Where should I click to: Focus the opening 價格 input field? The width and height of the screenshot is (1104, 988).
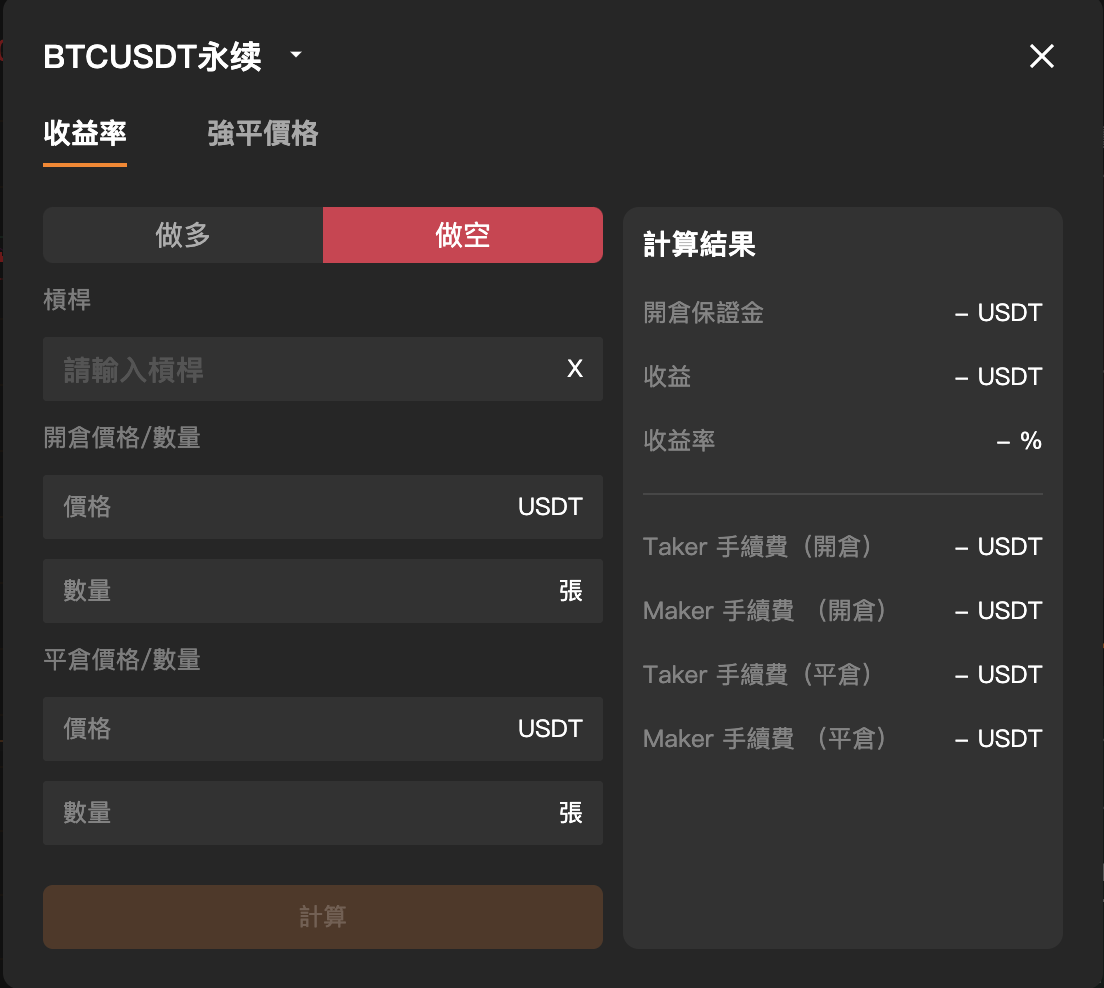[x=322, y=507]
